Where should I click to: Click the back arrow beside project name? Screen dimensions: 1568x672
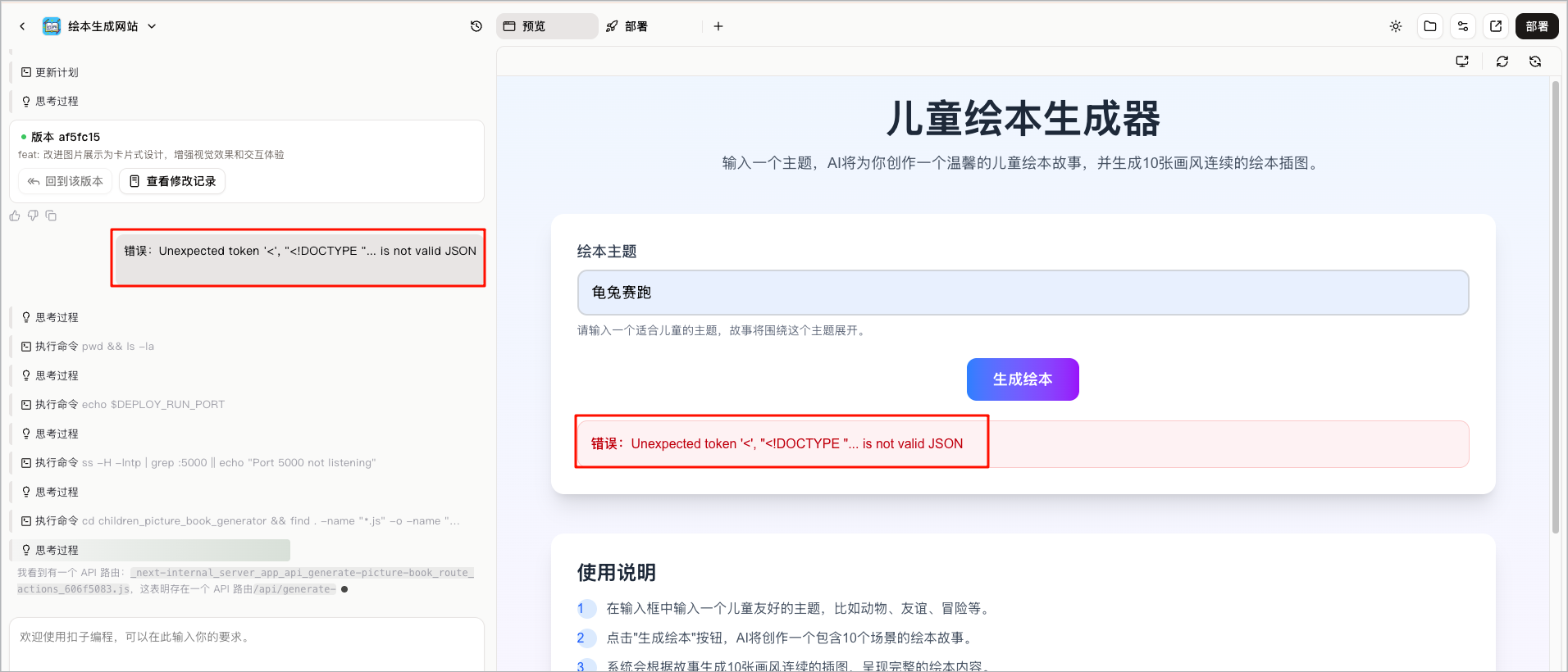22,26
